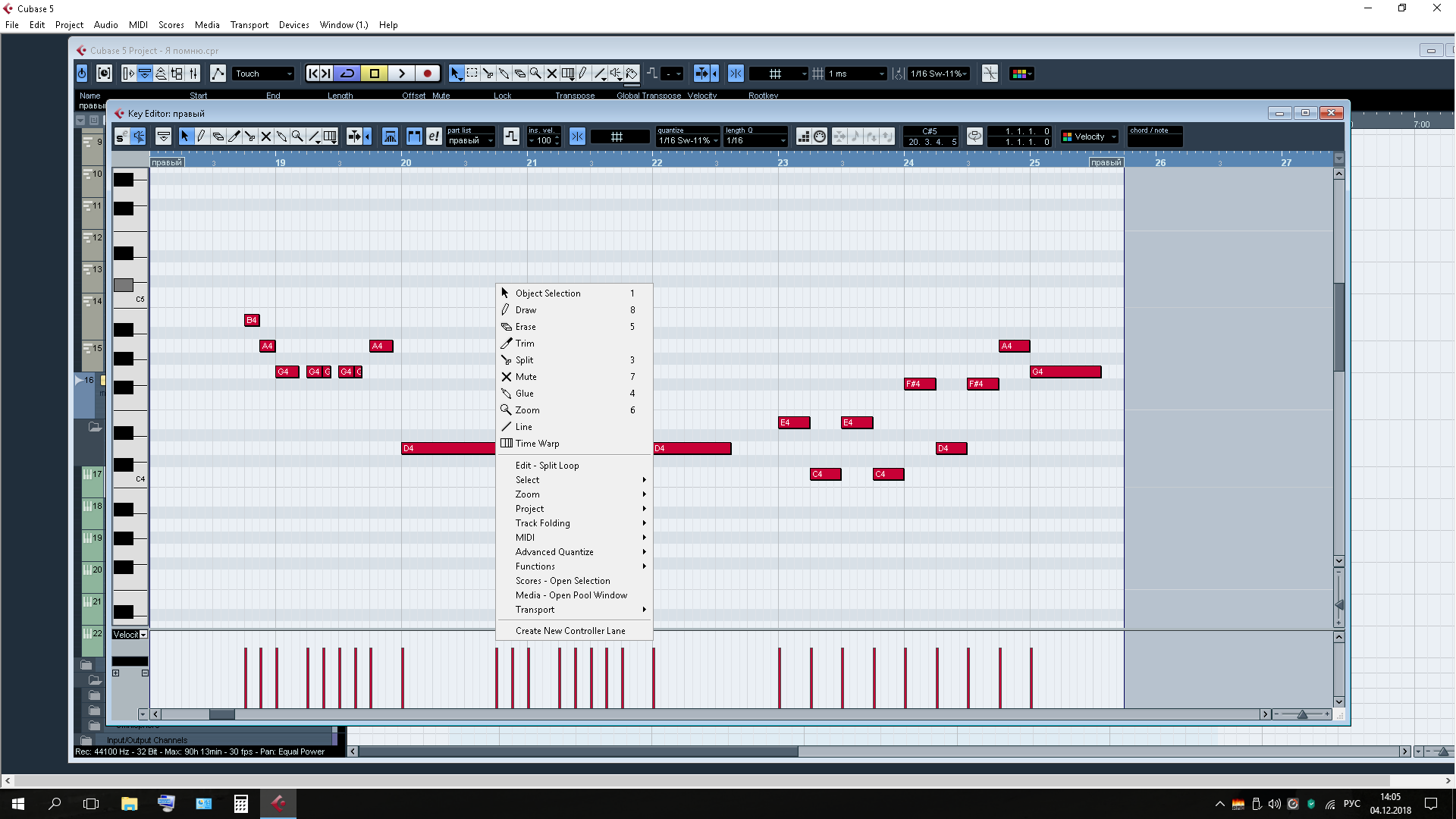1456x819 pixels.
Task: Select the Mute tool in Key Editor toolbar
Action: 266,136
